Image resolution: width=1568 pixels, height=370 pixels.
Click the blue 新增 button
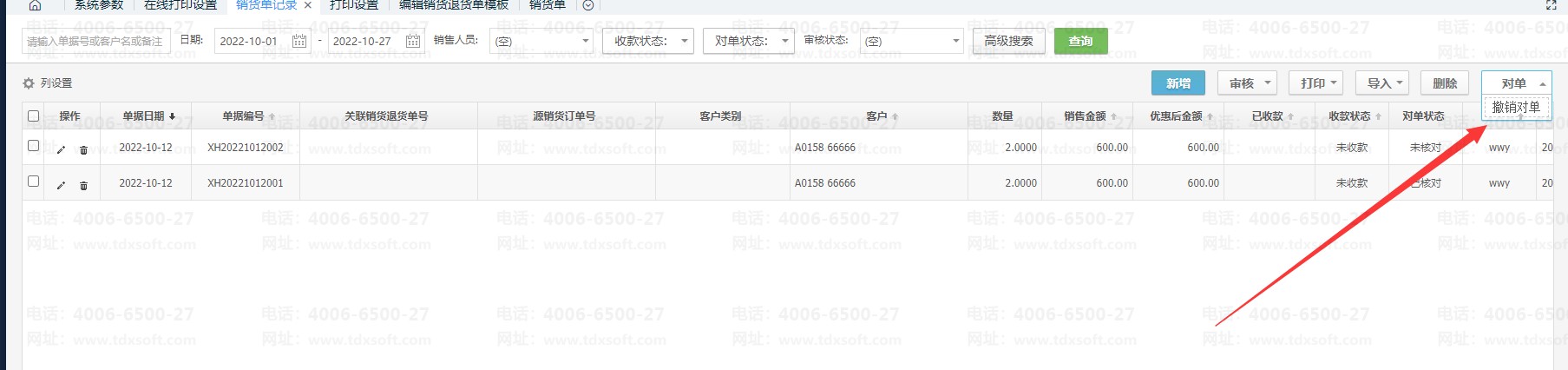(1178, 83)
